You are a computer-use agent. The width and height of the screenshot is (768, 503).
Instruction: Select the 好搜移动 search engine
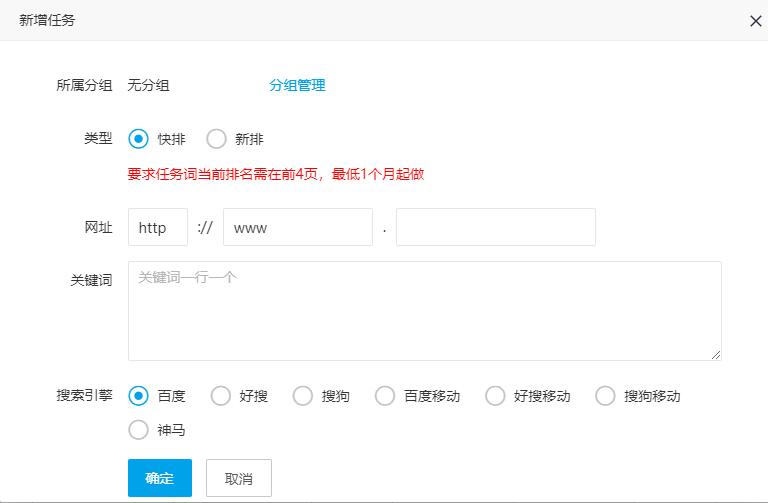pos(495,396)
